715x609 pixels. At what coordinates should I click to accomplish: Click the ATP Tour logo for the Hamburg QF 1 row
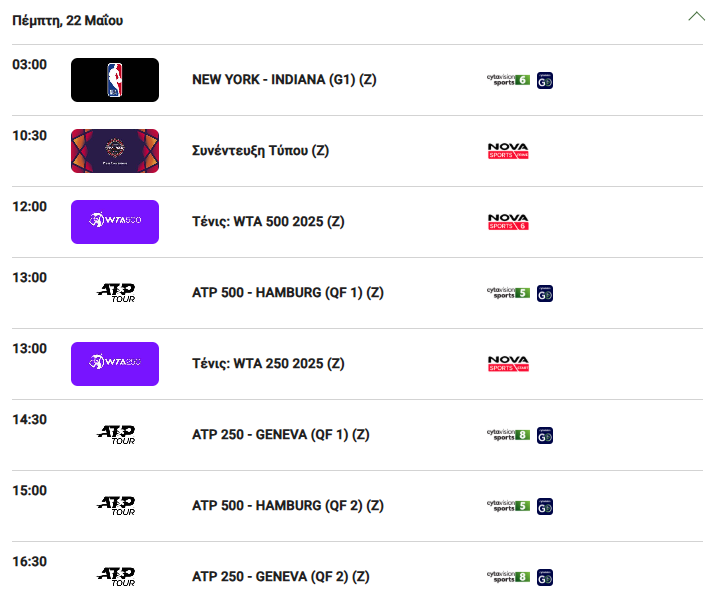click(116, 293)
